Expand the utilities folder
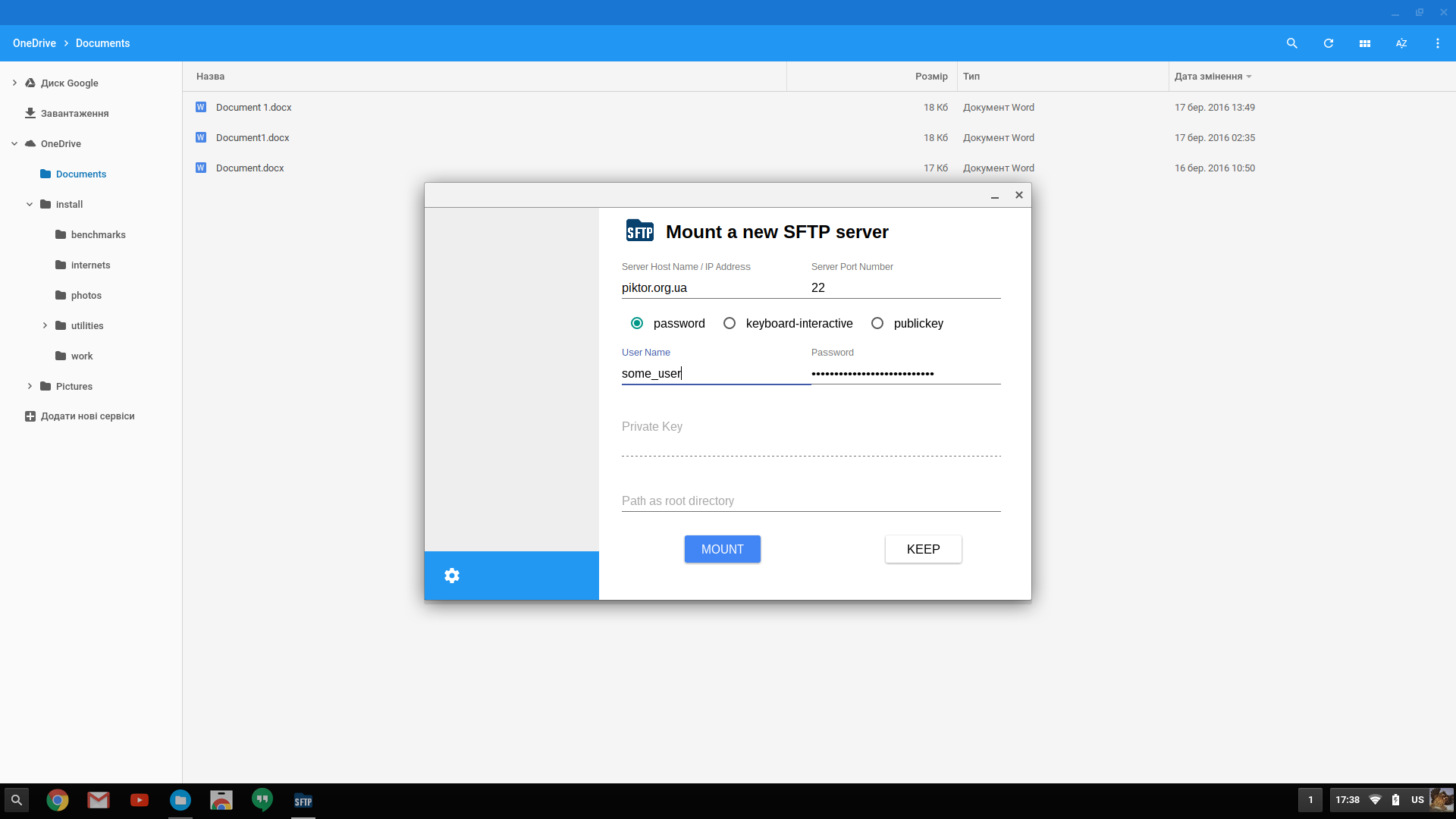The width and height of the screenshot is (1456, 819). click(45, 325)
